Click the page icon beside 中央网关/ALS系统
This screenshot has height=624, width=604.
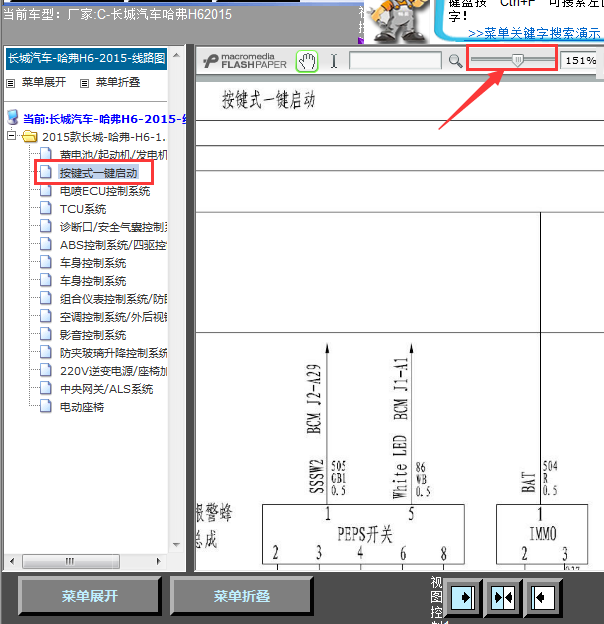46,388
